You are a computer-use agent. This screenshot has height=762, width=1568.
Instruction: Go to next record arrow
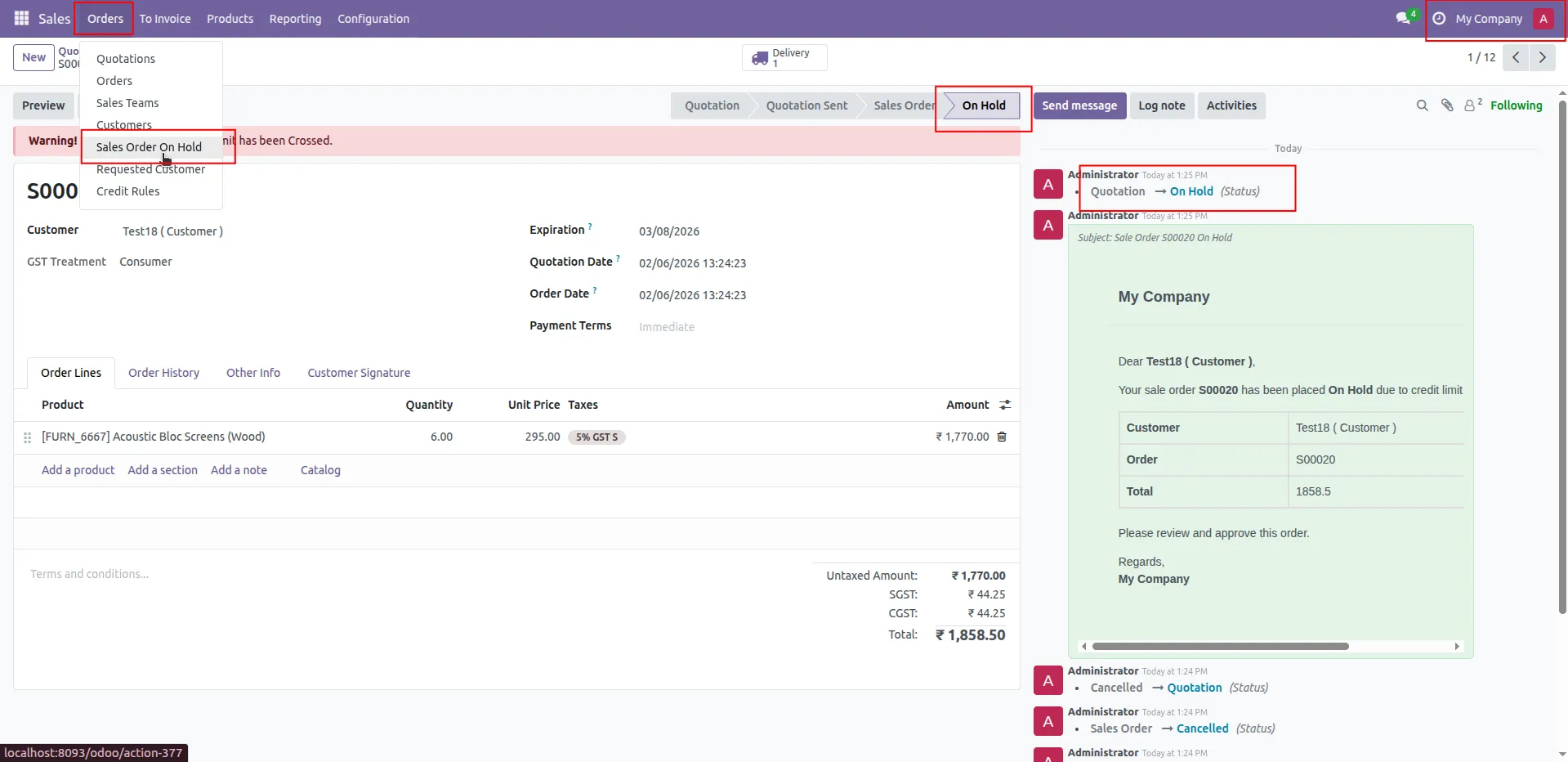point(1542,57)
